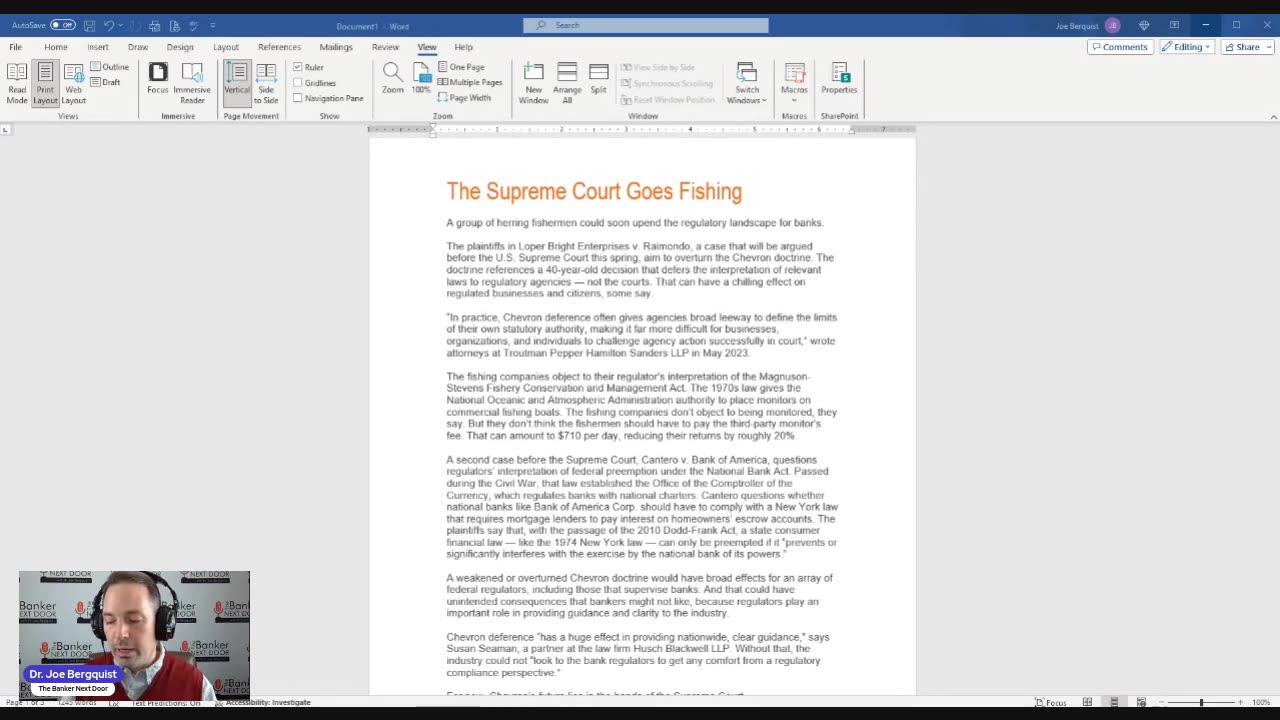Select Print Layout view
Screen dimensions: 1280x720
[x=45, y=84]
